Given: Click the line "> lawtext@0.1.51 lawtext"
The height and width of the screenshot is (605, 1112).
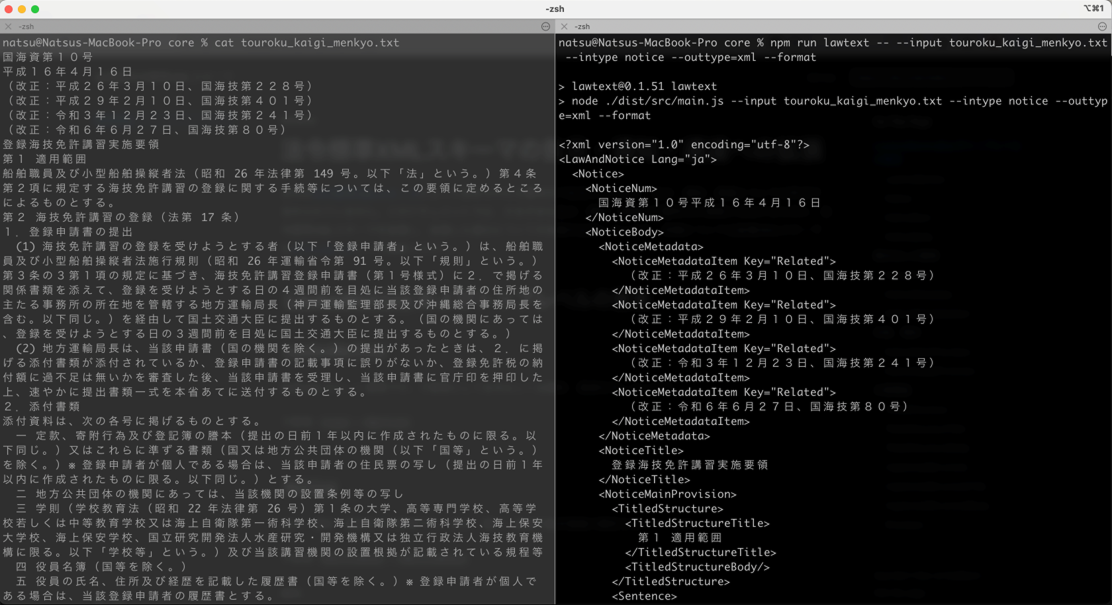Looking at the screenshot, I should 638,86.
